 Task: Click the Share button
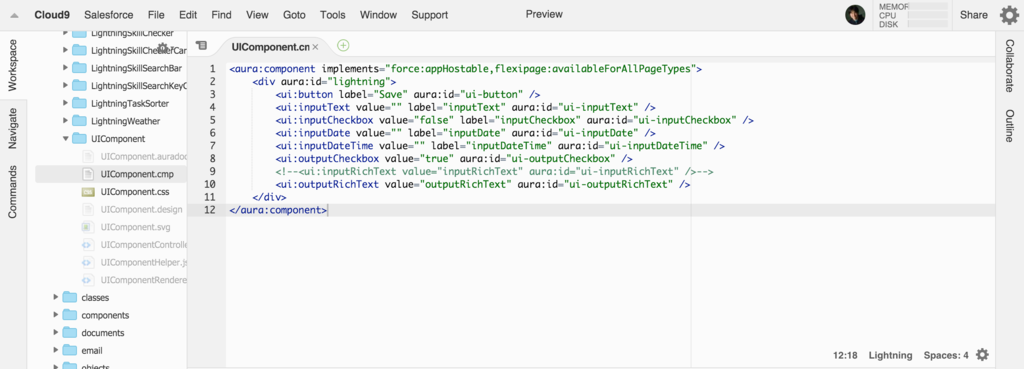coord(974,15)
